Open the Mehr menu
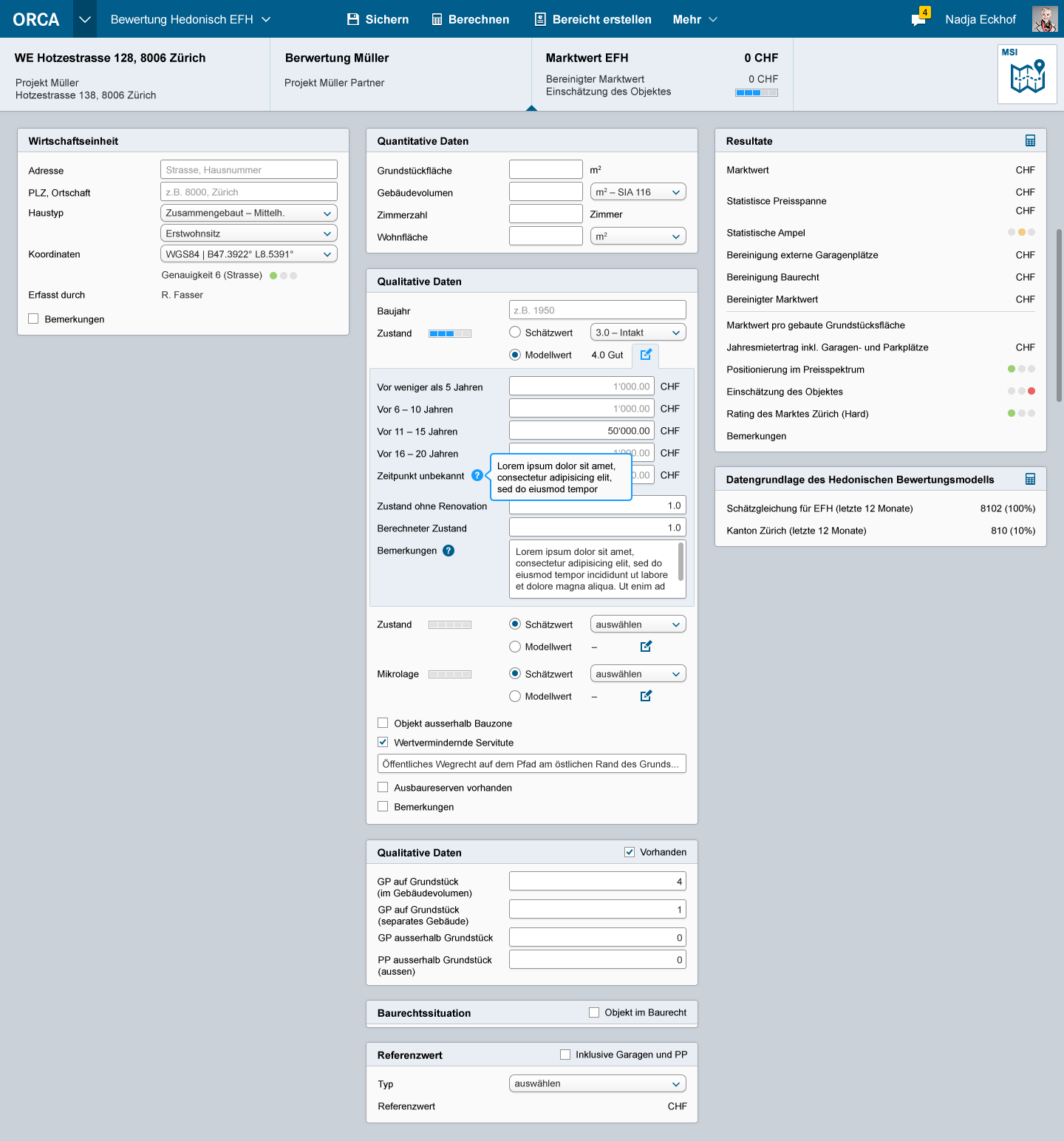Image resolution: width=1064 pixels, height=1141 pixels. (695, 19)
